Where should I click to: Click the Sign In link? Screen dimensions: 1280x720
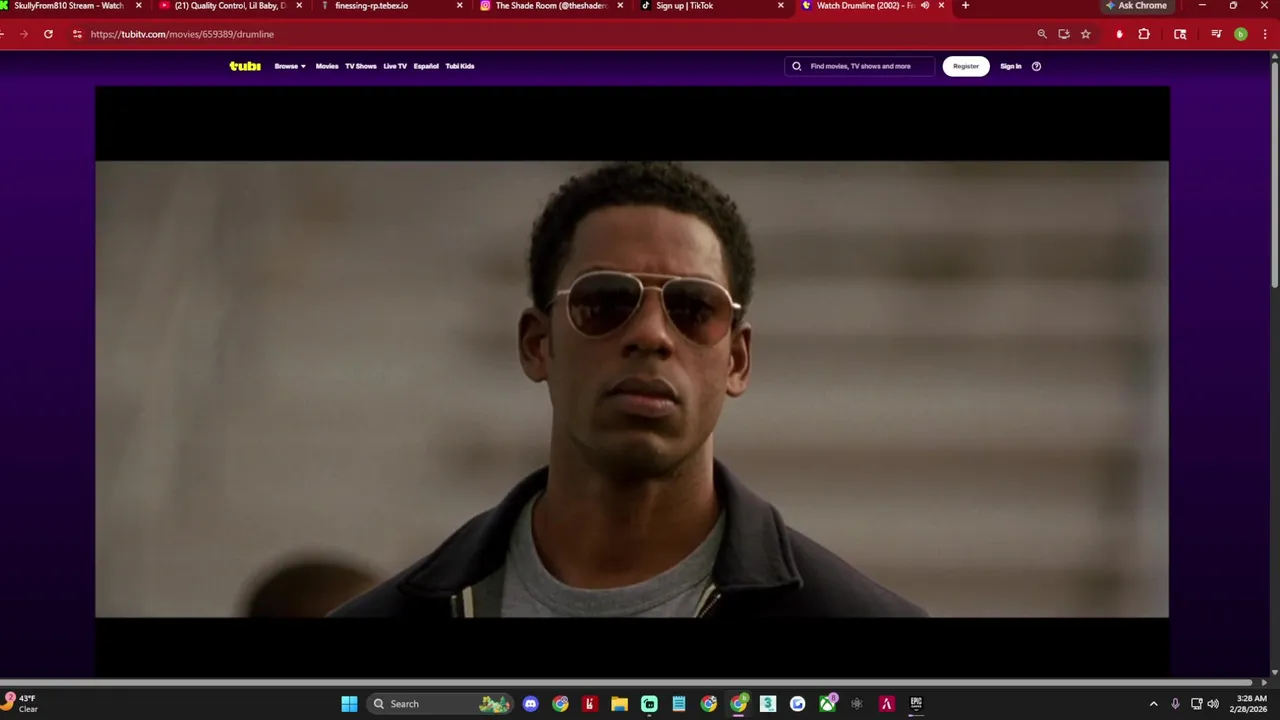point(1011,66)
